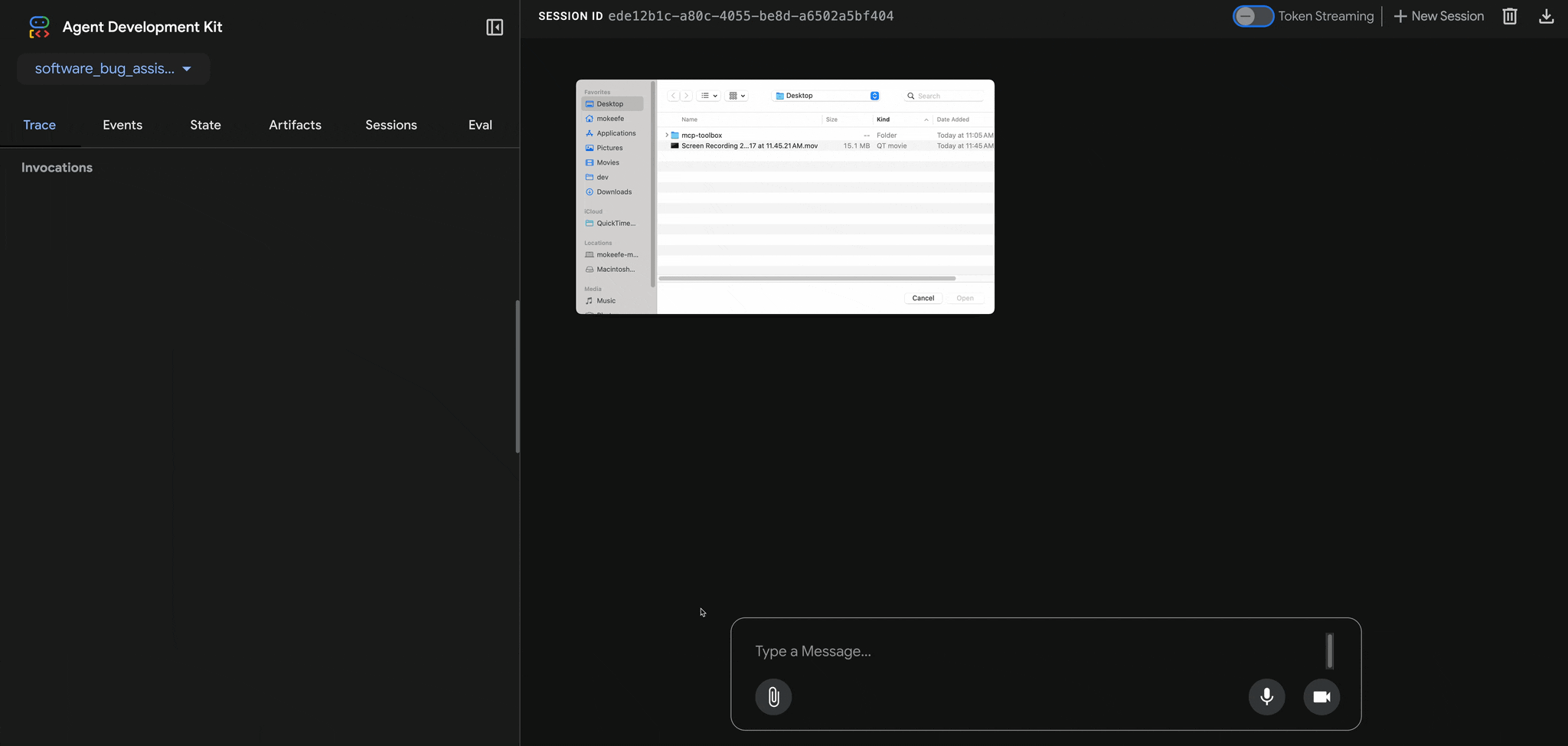1568x746 pixels.
Task: Toggle the Token Streaming switch
Action: pyautogui.click(x=1253, y=16)
